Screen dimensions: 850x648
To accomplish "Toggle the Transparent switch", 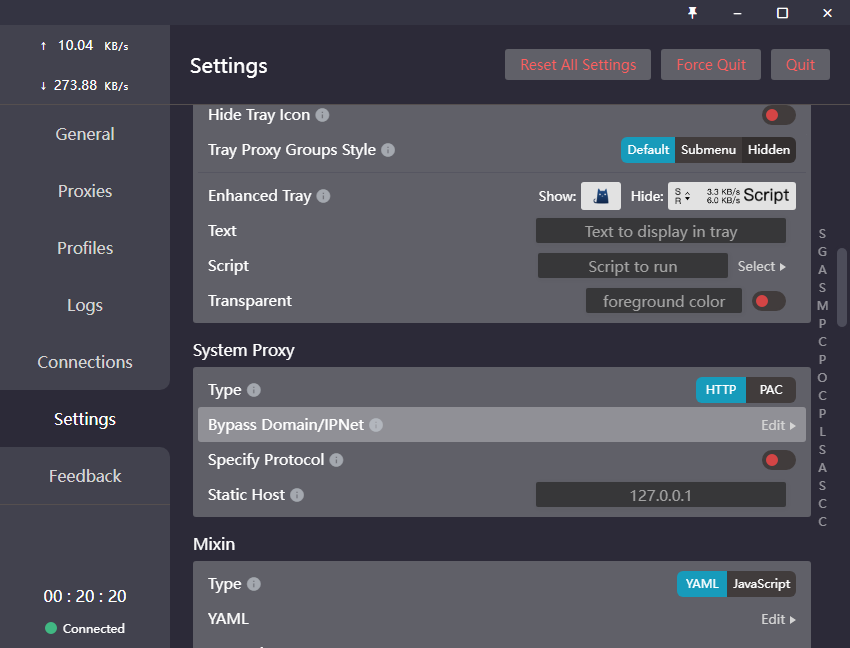I will pos(768,301).
